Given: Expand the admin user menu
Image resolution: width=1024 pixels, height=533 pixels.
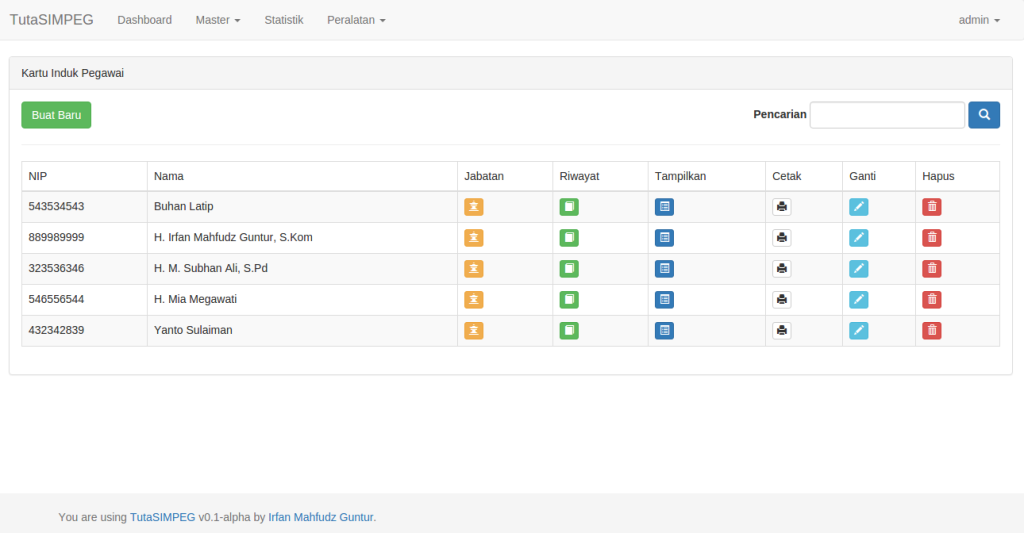Looking at the screenshot, I should click(x=979, y=20).
